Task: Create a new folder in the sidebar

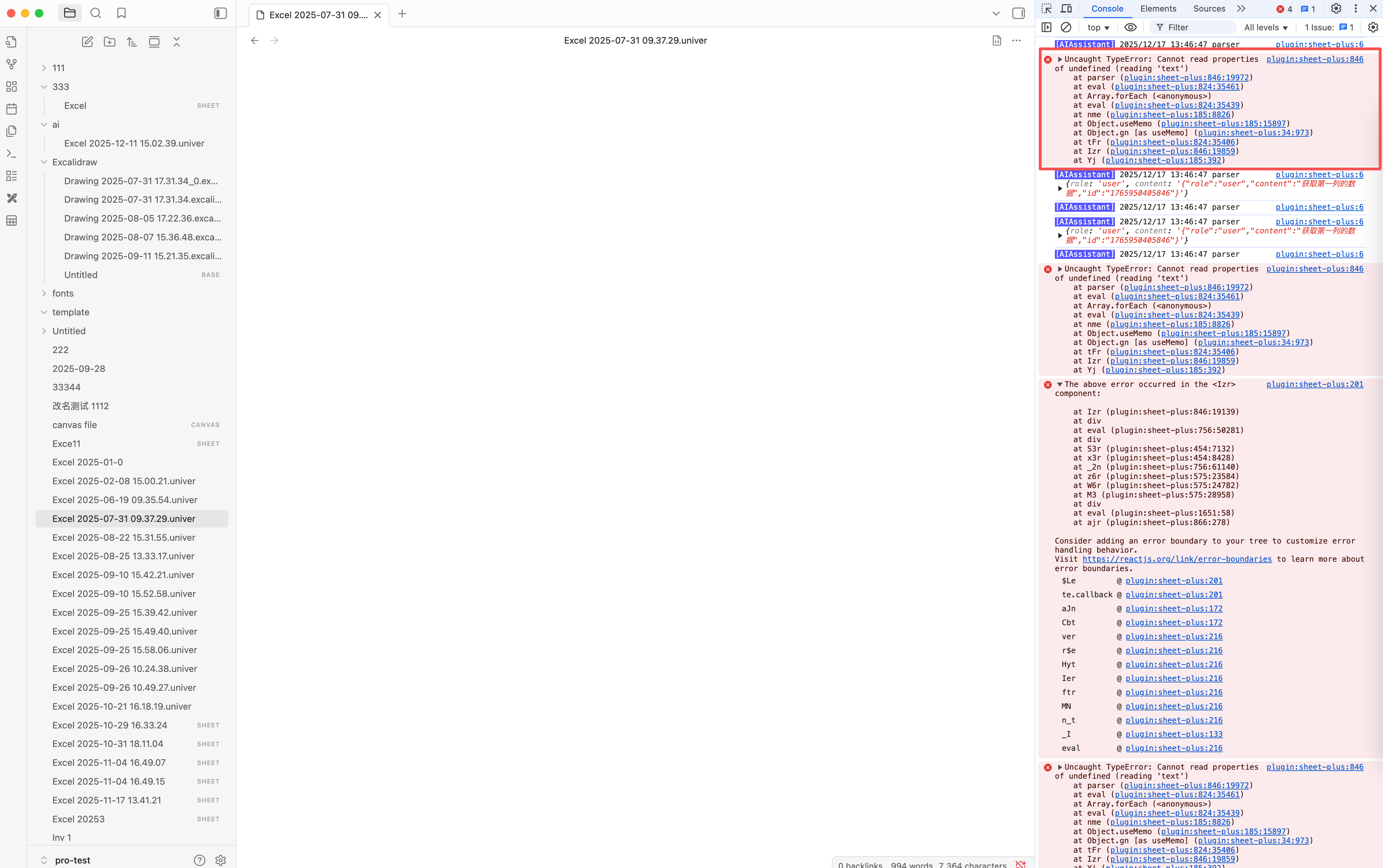Action: (x=109, y=41)
